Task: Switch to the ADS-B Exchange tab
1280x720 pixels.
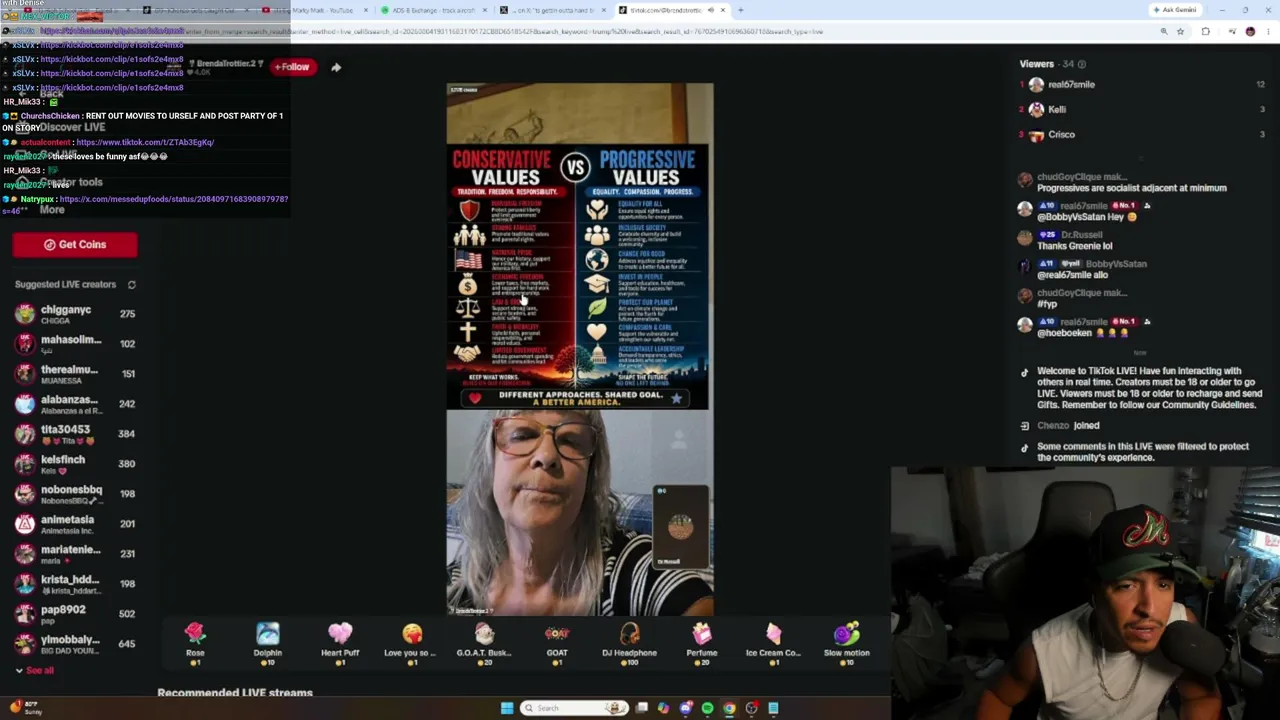Action: (x=432, y=10)
